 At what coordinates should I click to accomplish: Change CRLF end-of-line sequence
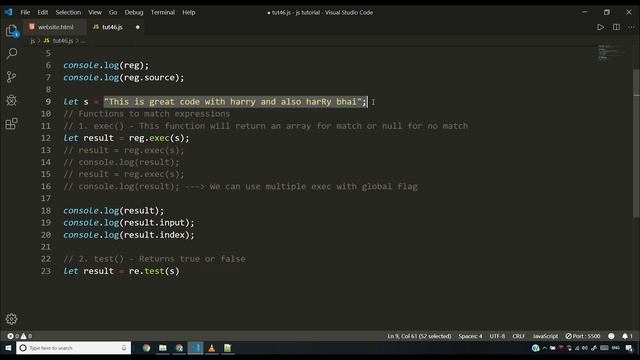click(x=518, y=336)
